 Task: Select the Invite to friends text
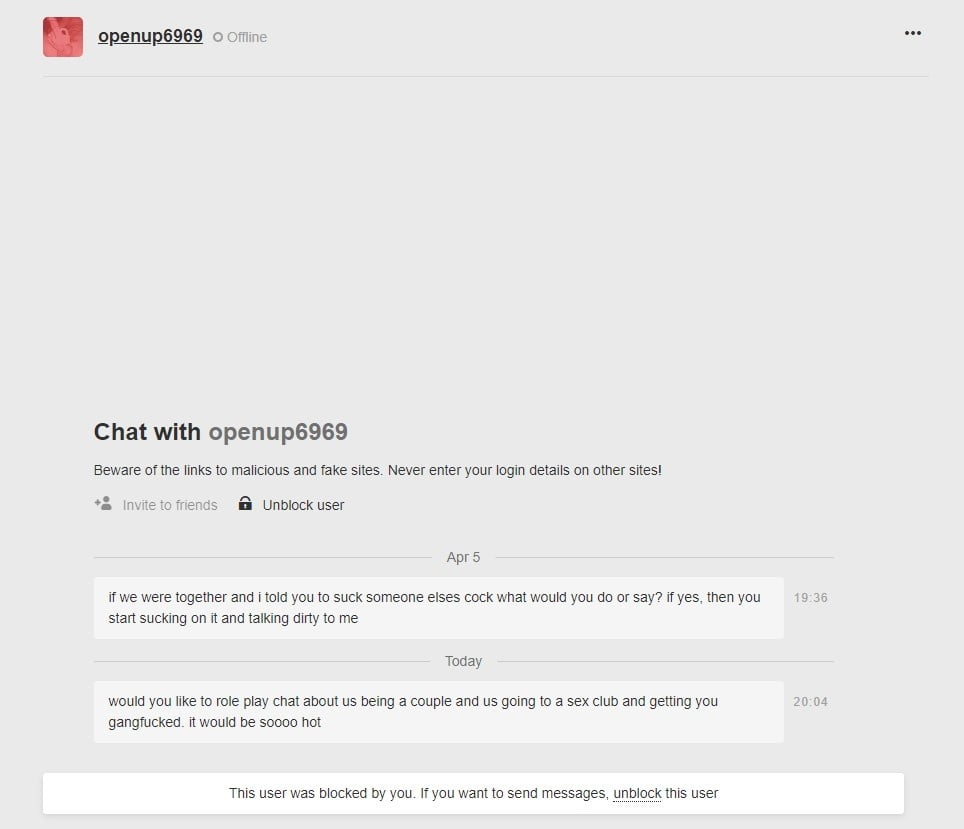click(169, 505)
